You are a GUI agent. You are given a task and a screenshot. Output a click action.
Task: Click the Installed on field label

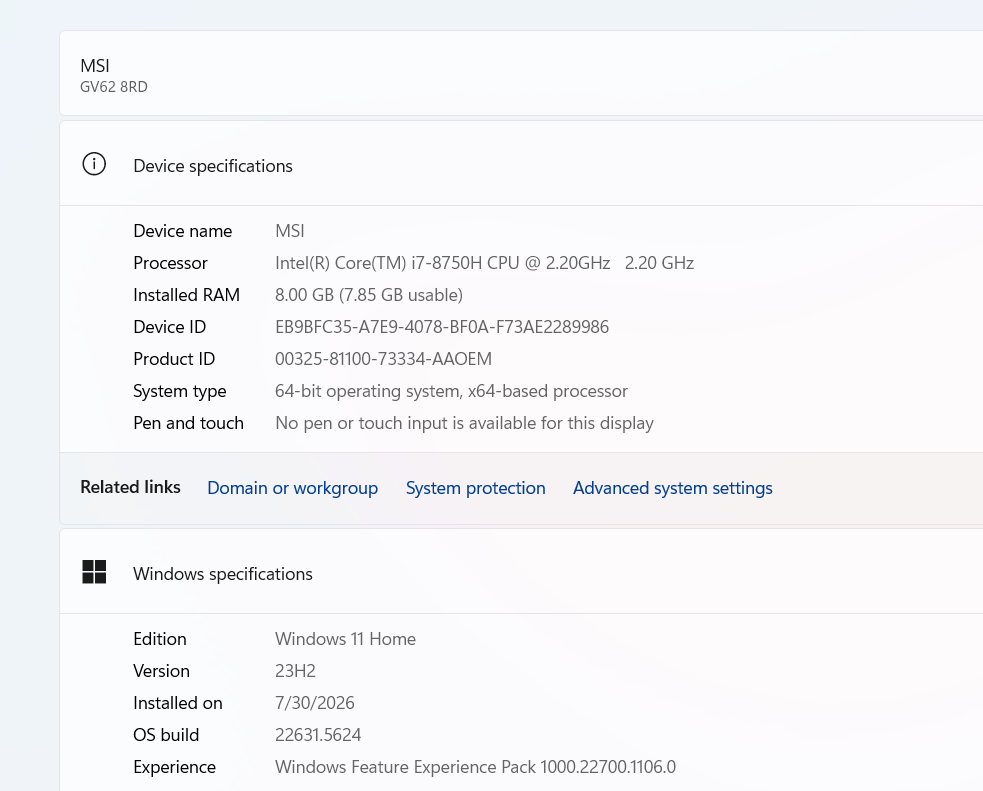tap(178, 703)
